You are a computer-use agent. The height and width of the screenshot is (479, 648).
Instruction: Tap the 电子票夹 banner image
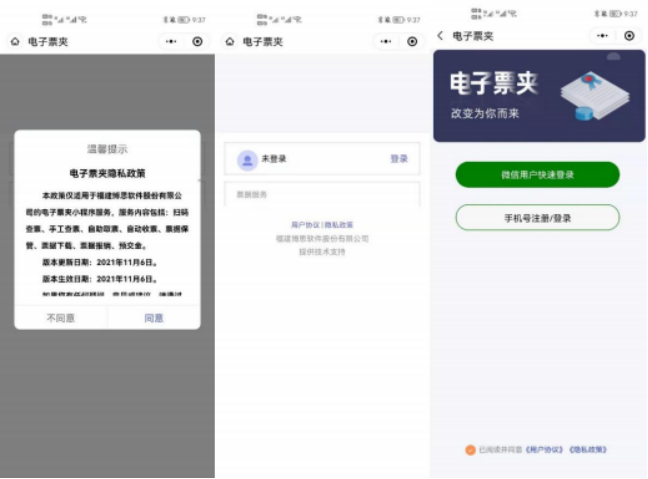538,96
